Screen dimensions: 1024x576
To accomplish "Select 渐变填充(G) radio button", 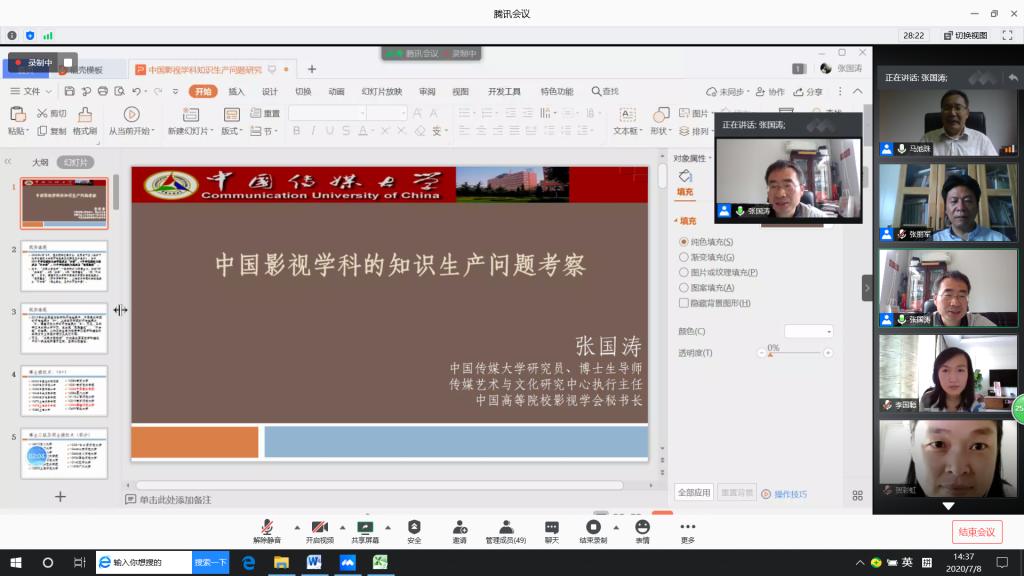I will pos(684,257).
